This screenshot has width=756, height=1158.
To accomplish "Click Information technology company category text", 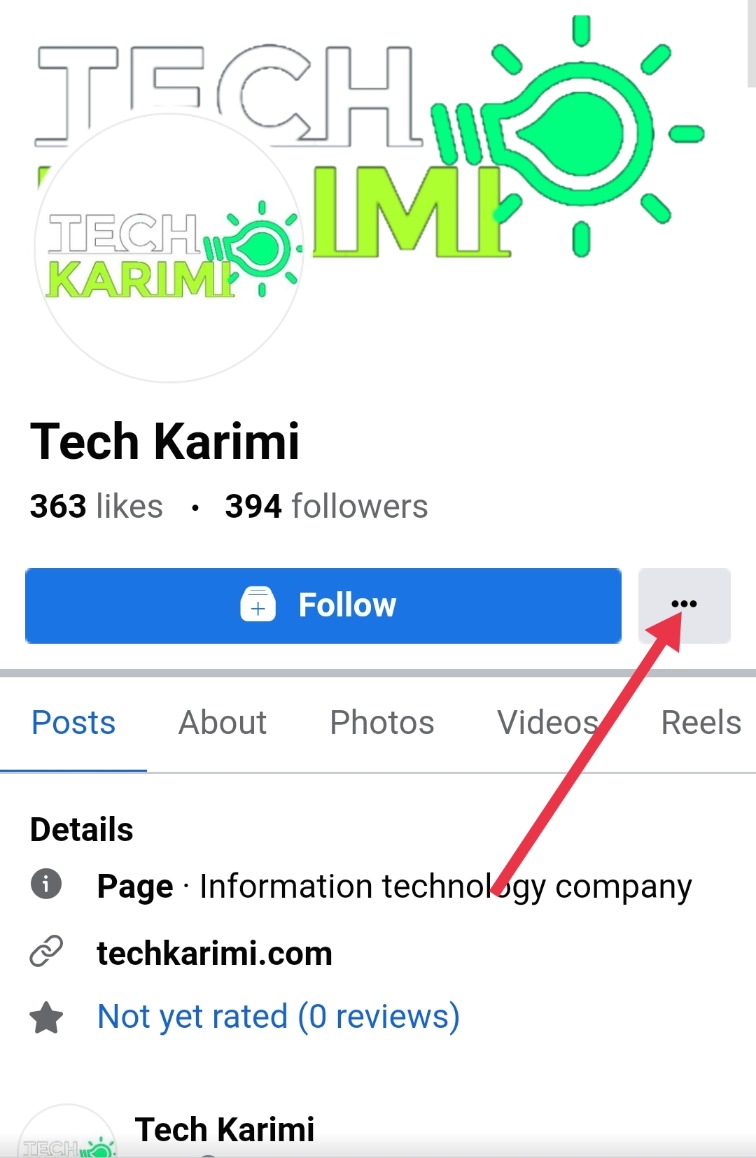I will pos(446,887).
